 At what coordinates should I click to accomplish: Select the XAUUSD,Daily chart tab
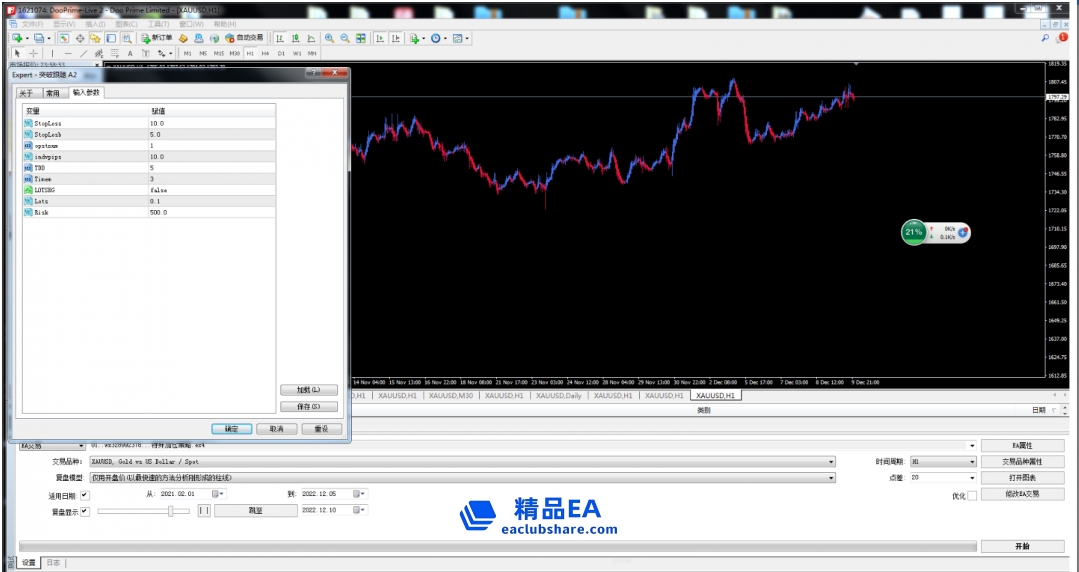(x=558, y=396)
